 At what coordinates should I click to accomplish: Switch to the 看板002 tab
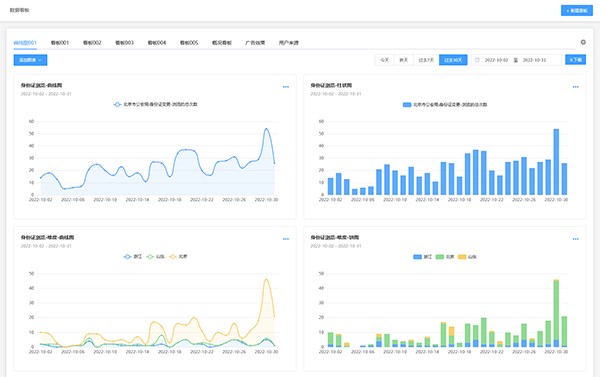point(92,42)
